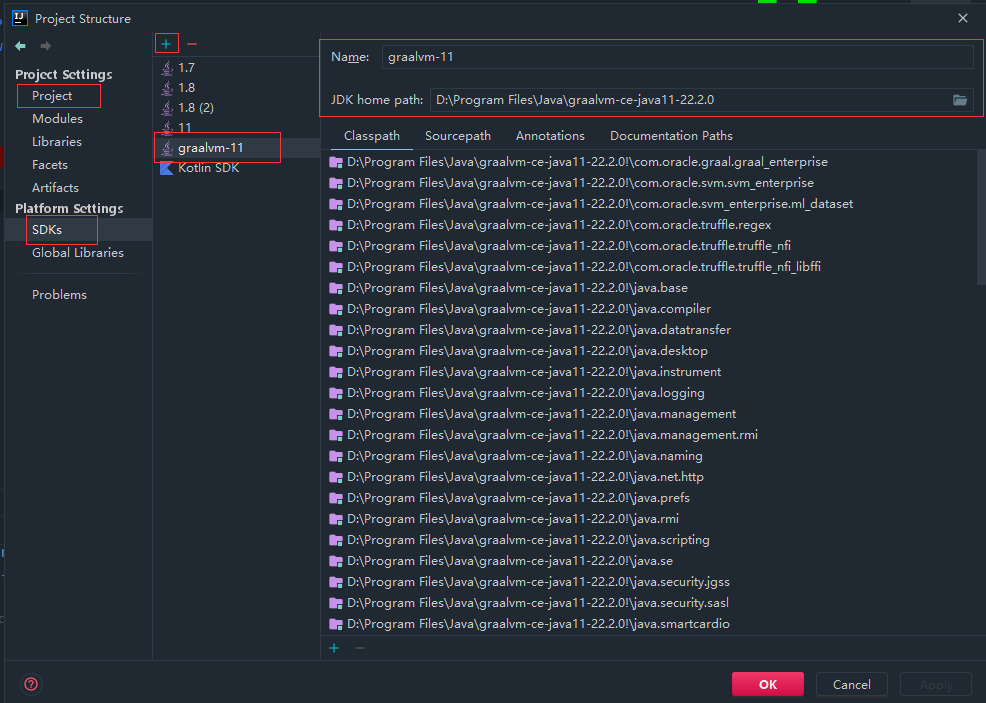The image size is (986, 703).
Task: Select the graalvm-11 SDK entry
Action: 236,148
